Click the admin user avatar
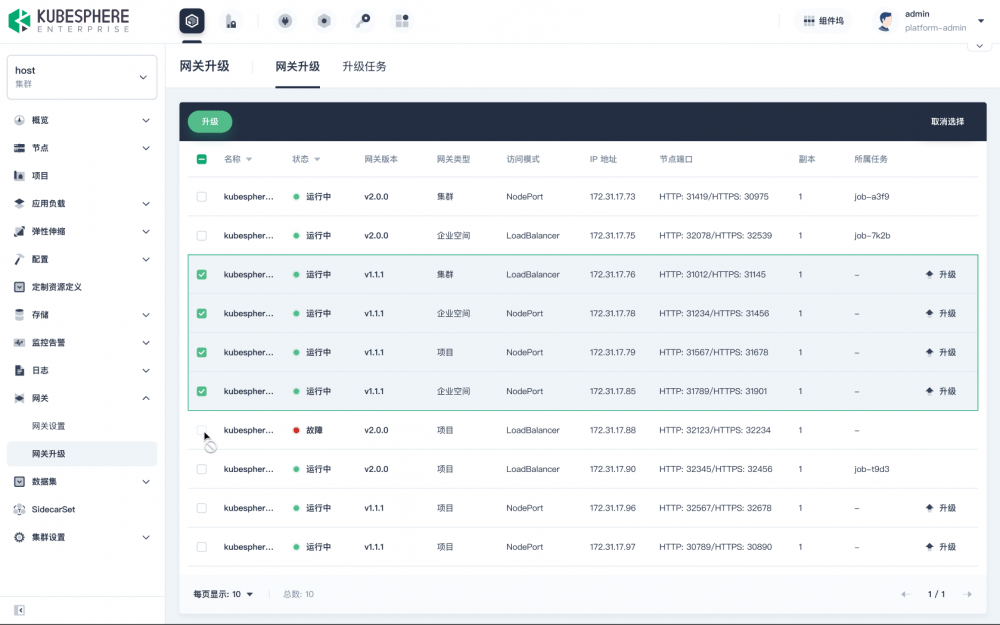1000x625 pixels. pyautogui.click(x=885, y=21)
